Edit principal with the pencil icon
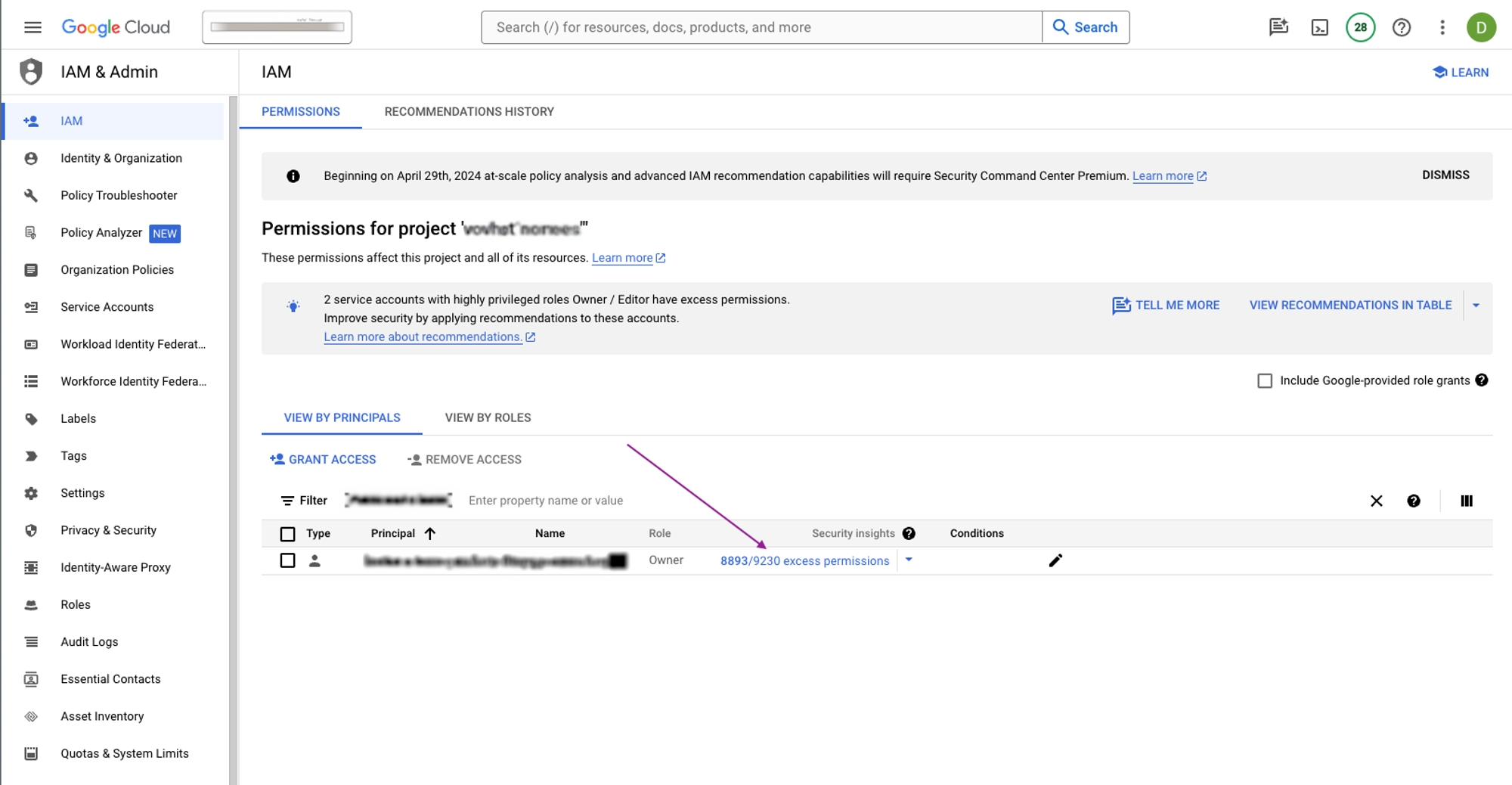The image size is (1512, 785). (x=1055, y=560)
